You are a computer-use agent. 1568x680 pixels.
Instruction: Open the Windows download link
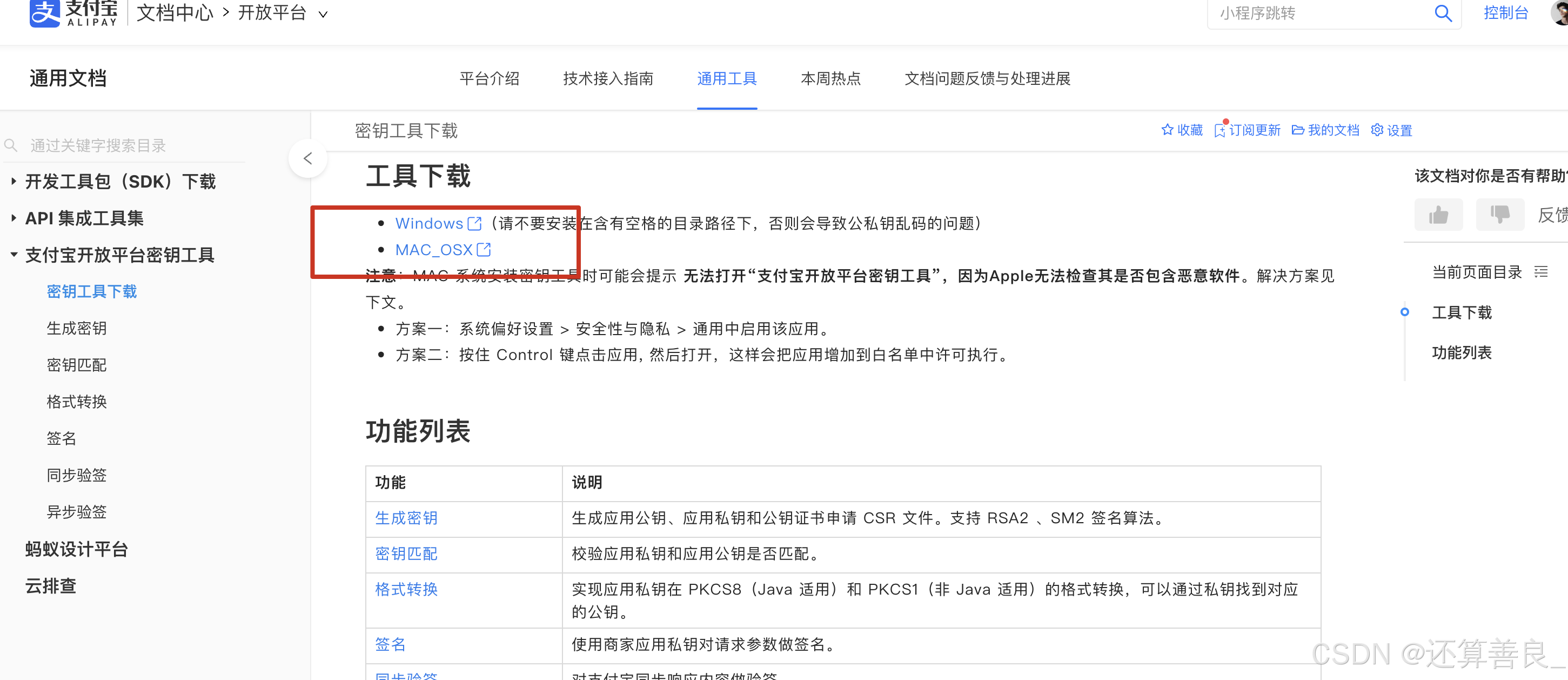point(430,223)
